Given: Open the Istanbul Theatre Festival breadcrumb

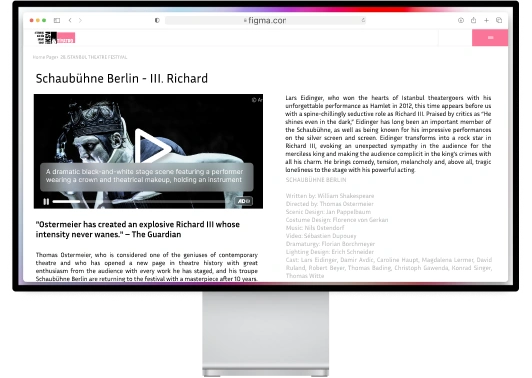Looking at the screenshot, I should [94, 57].
